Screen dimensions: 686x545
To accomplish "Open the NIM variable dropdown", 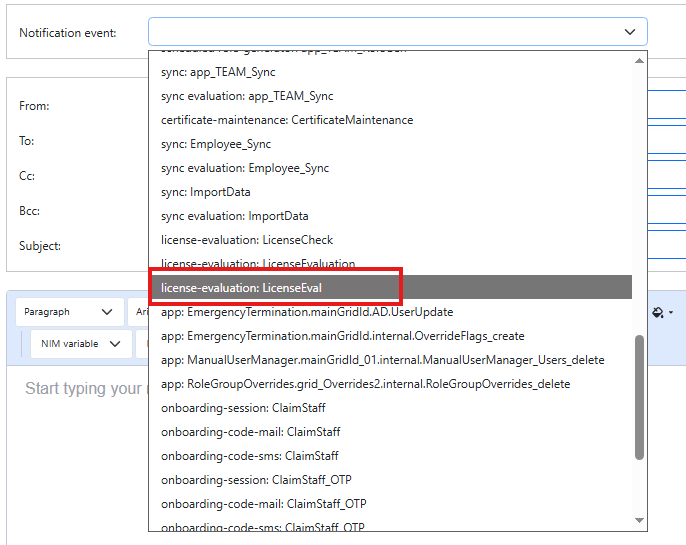I will click(x=81, y=344).
